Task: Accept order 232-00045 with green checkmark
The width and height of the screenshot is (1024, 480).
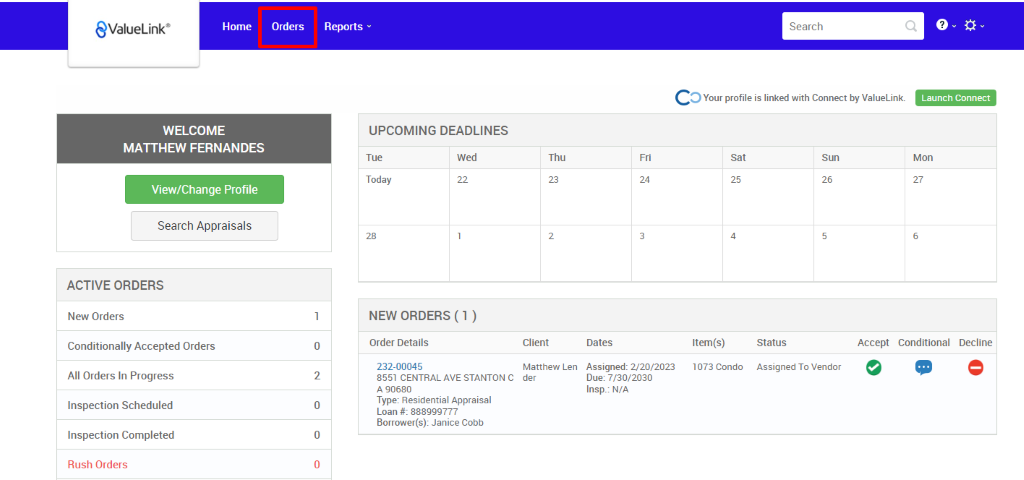Action: (873, 368)
